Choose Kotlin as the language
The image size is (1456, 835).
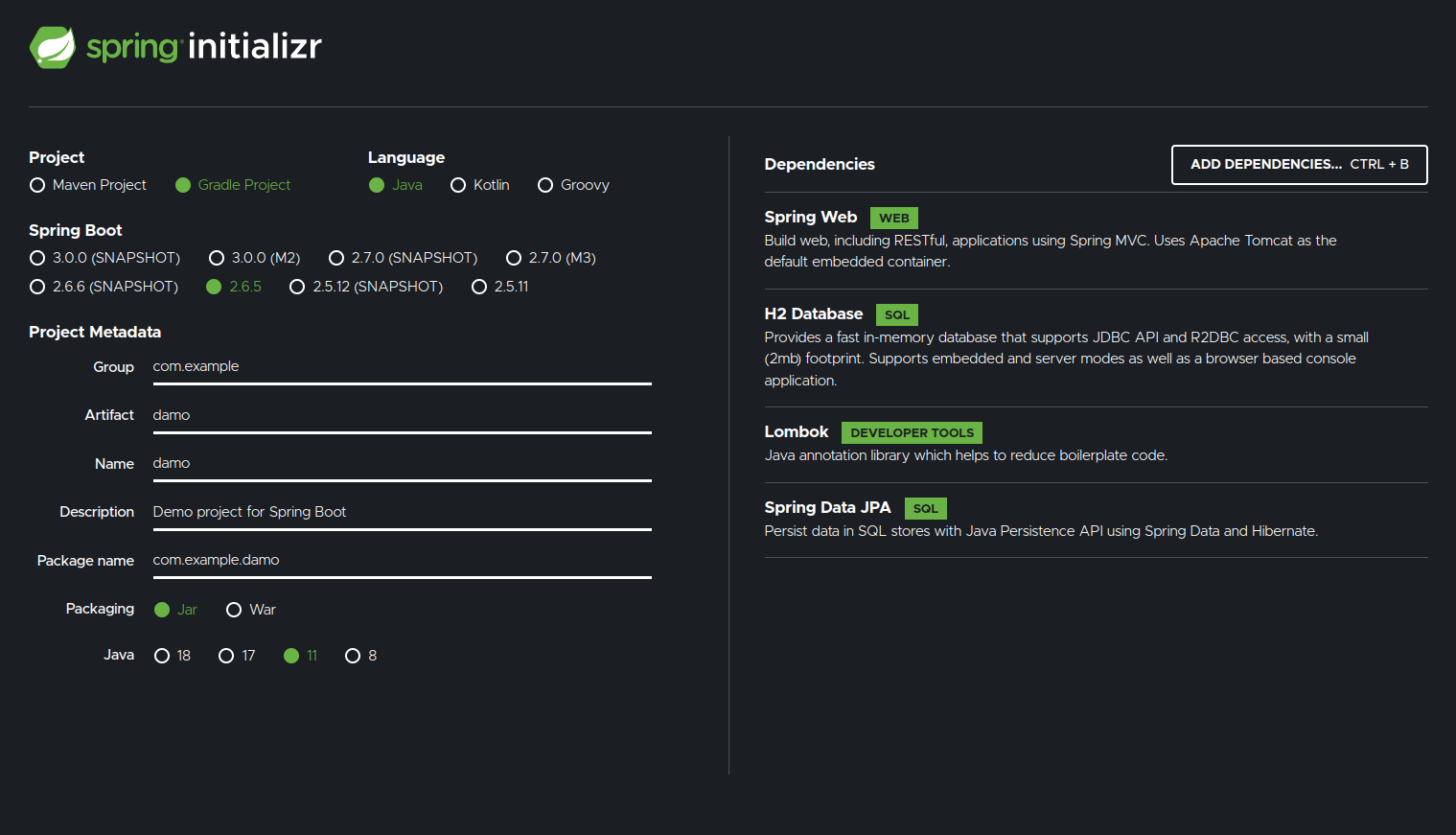tap(480, 185)
